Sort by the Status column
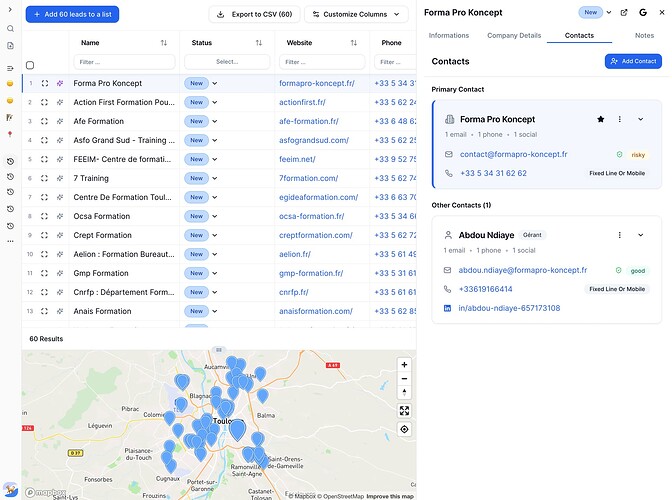This screenshot has height=500, width=672. pos(259,43)
